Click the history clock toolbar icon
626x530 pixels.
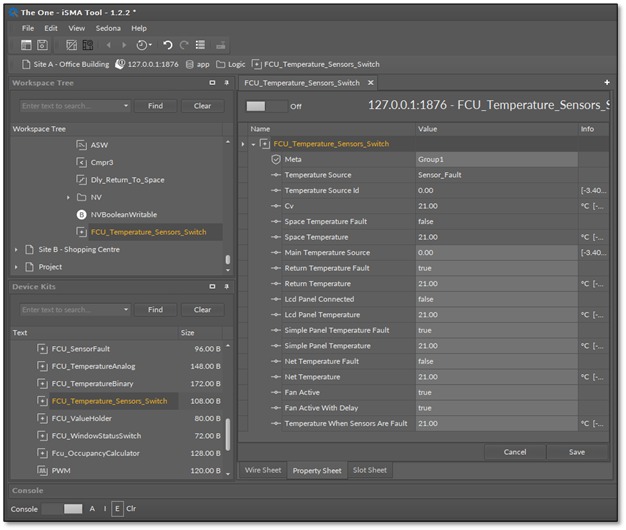[x=142, y=45]
